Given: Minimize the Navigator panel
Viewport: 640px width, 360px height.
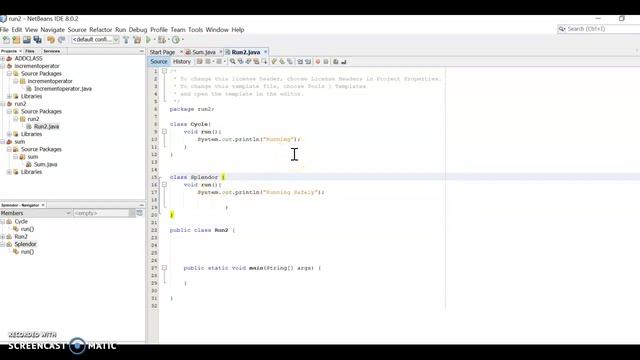Looking at the screenshot, I should (x=142, y=205).
